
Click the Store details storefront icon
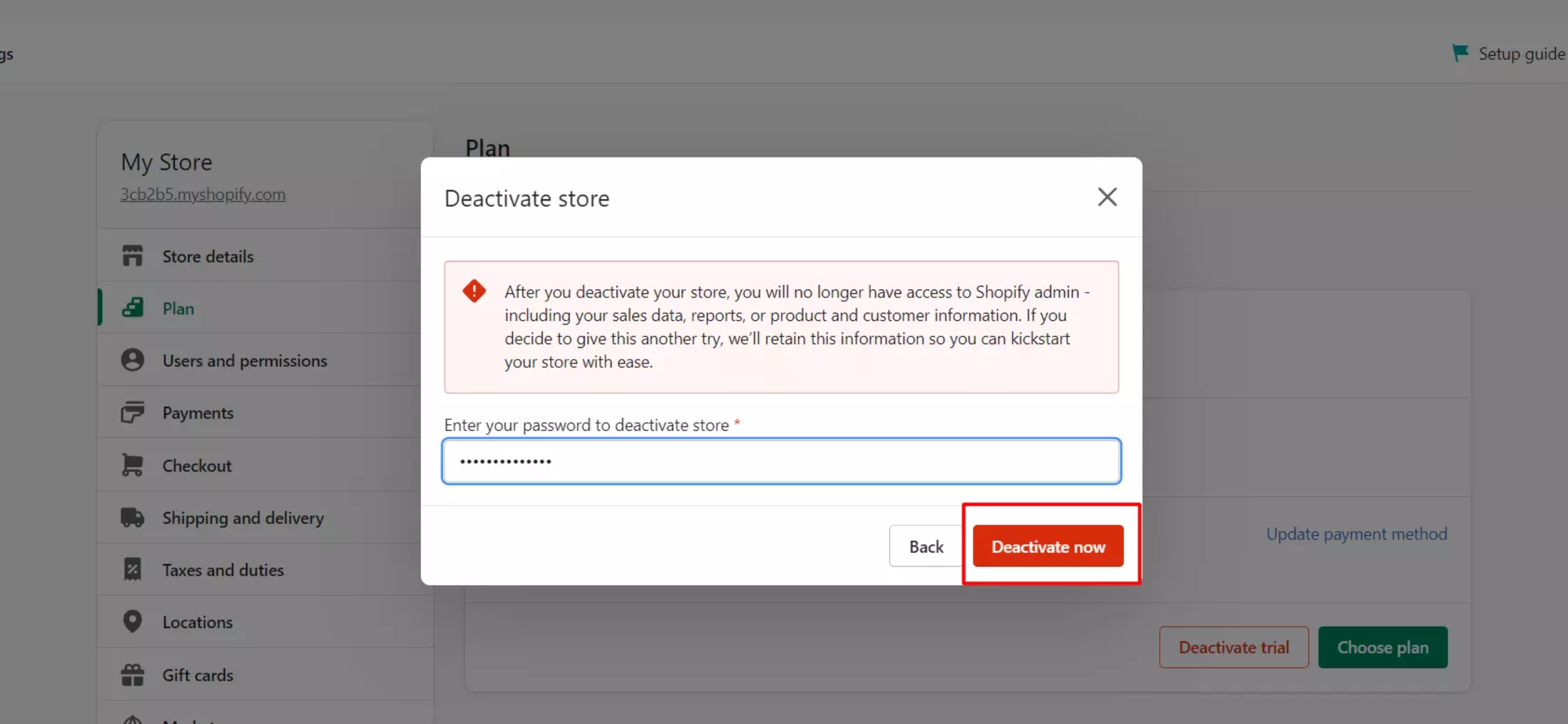pyautogui.click(x=132, y=256)
